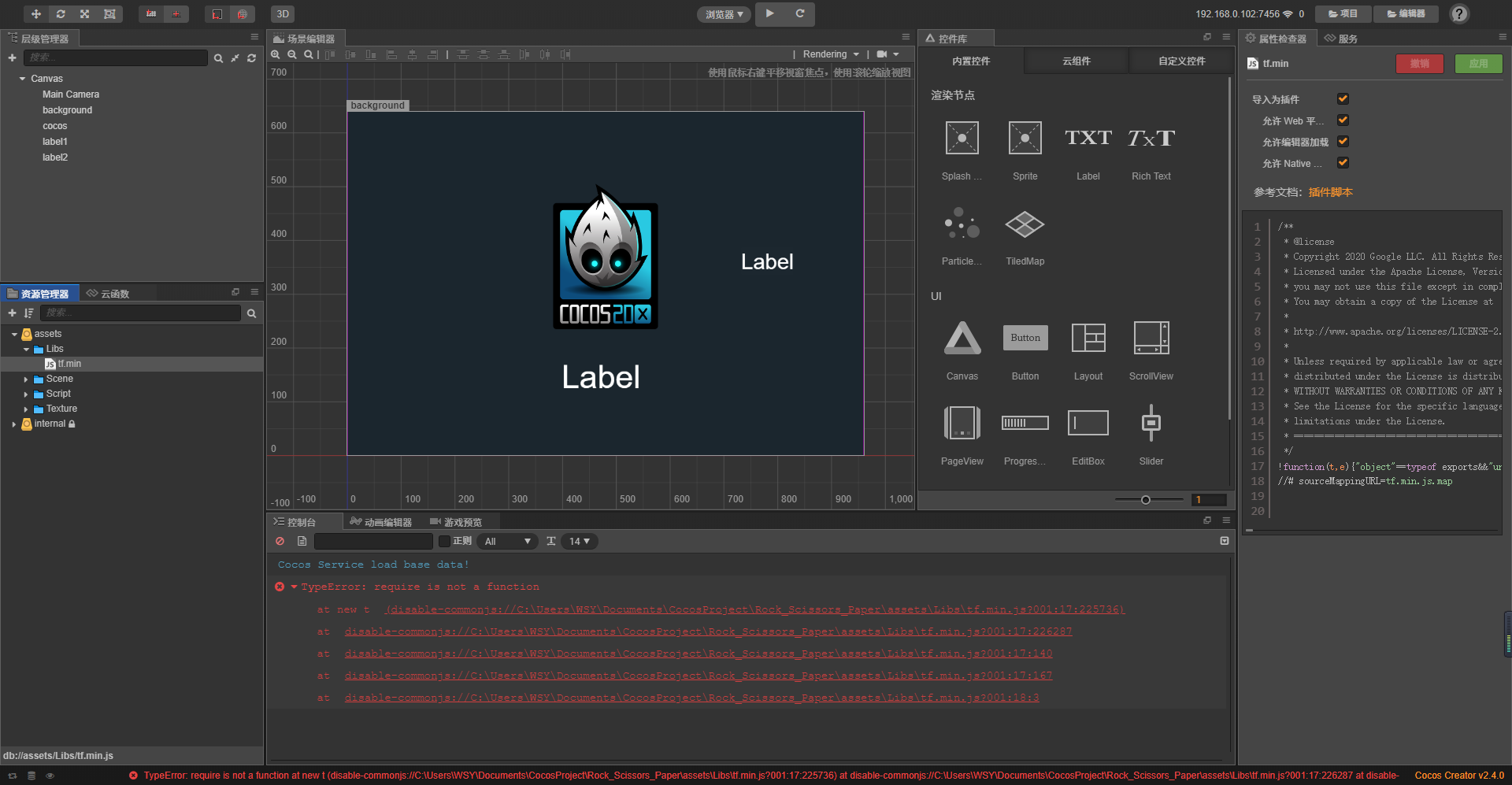Click the green 应用 apply button

tap(1479, 64)
